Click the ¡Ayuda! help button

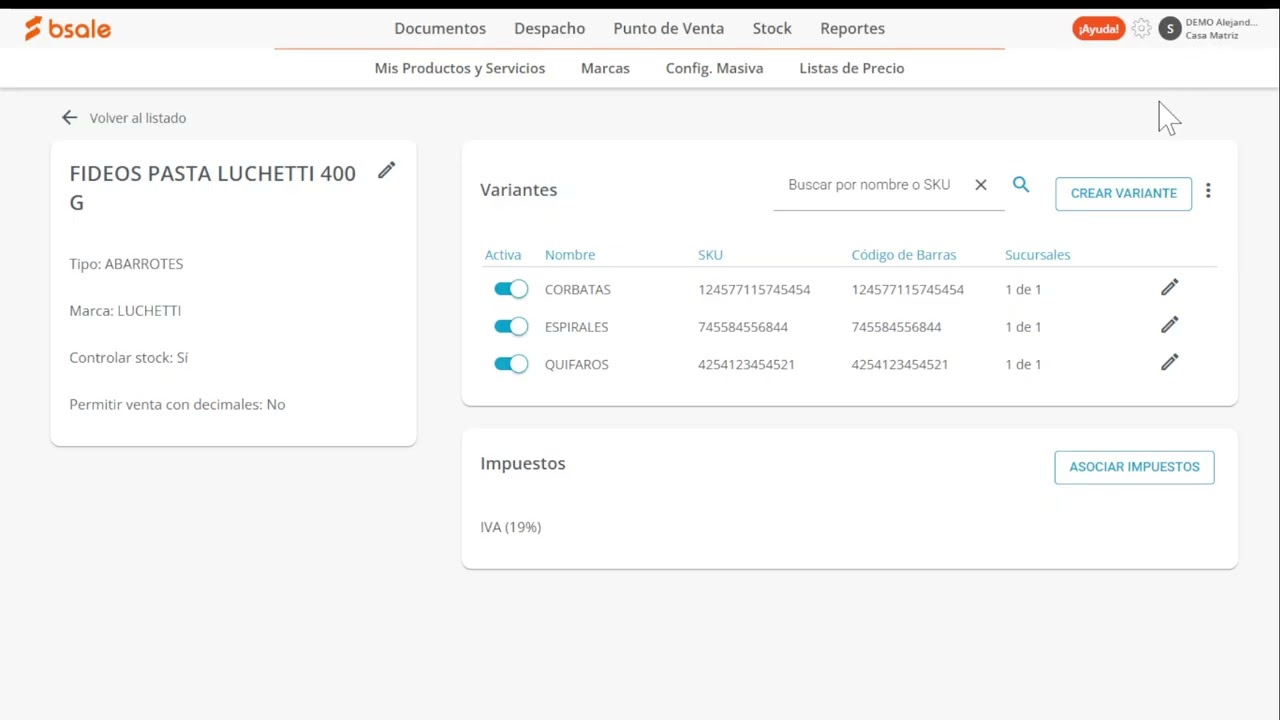tap(1099, 29)
